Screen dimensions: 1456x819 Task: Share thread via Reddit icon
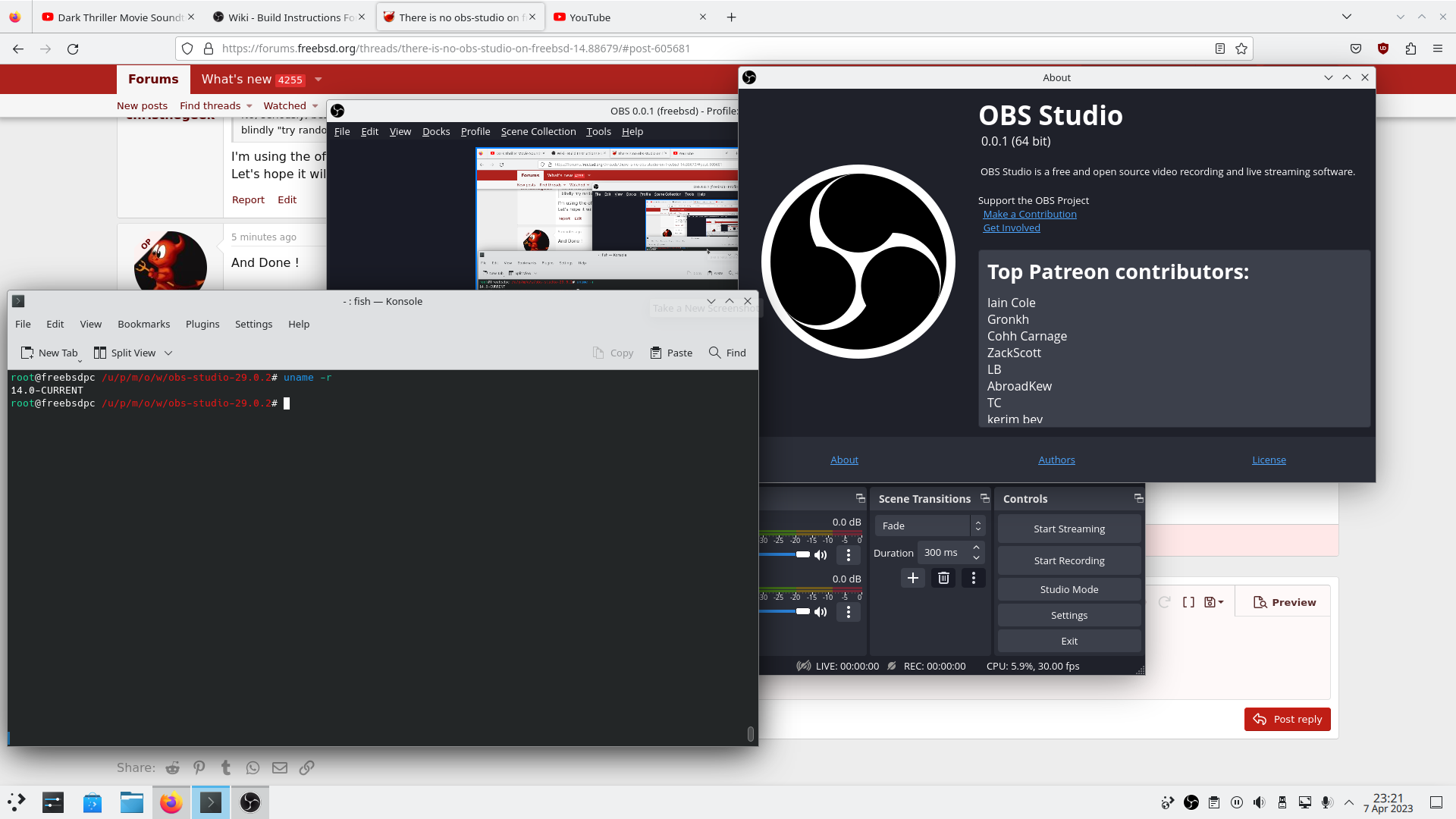(173, 767)
